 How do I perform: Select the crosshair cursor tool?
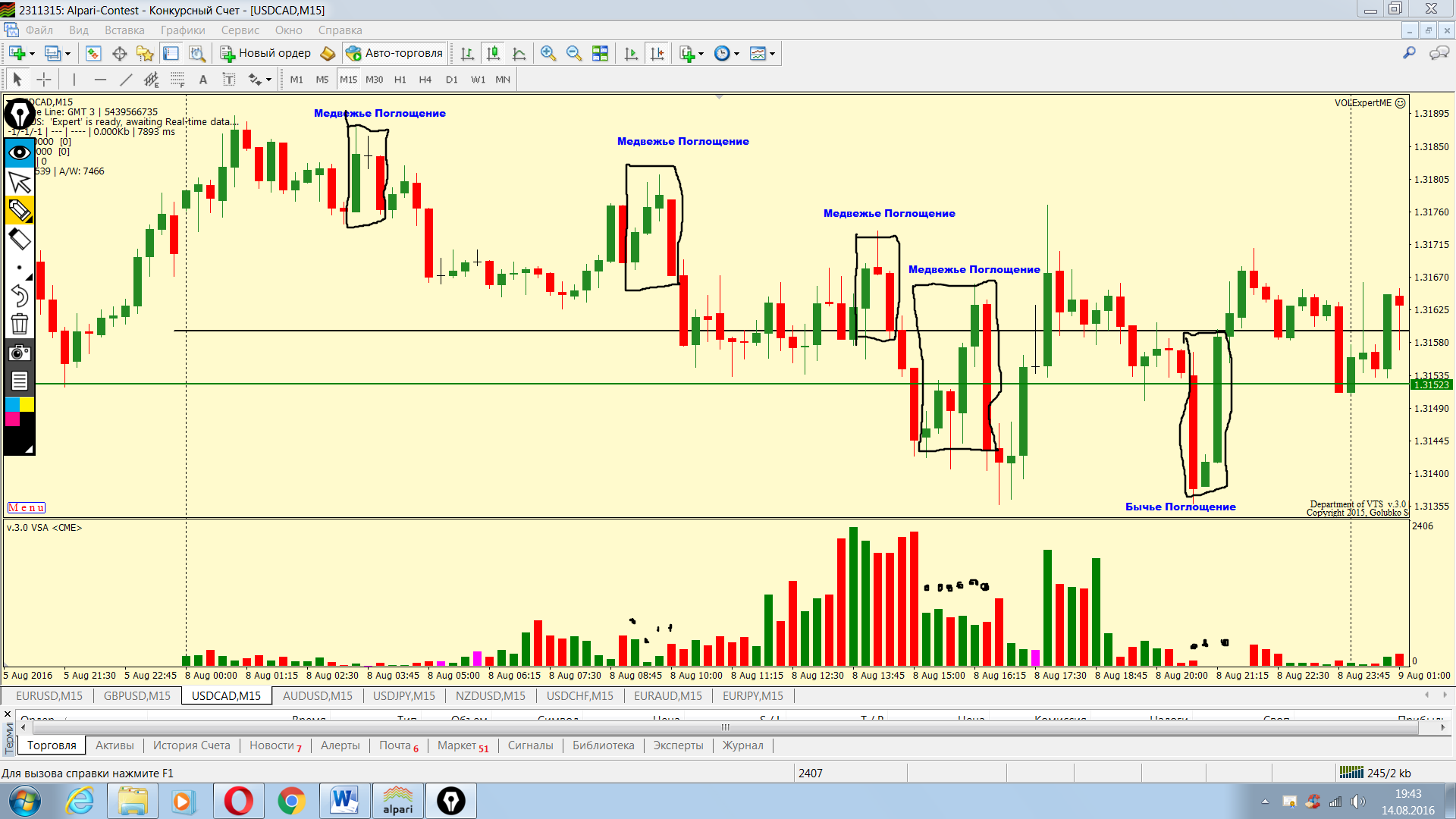[x=44, y=80]
